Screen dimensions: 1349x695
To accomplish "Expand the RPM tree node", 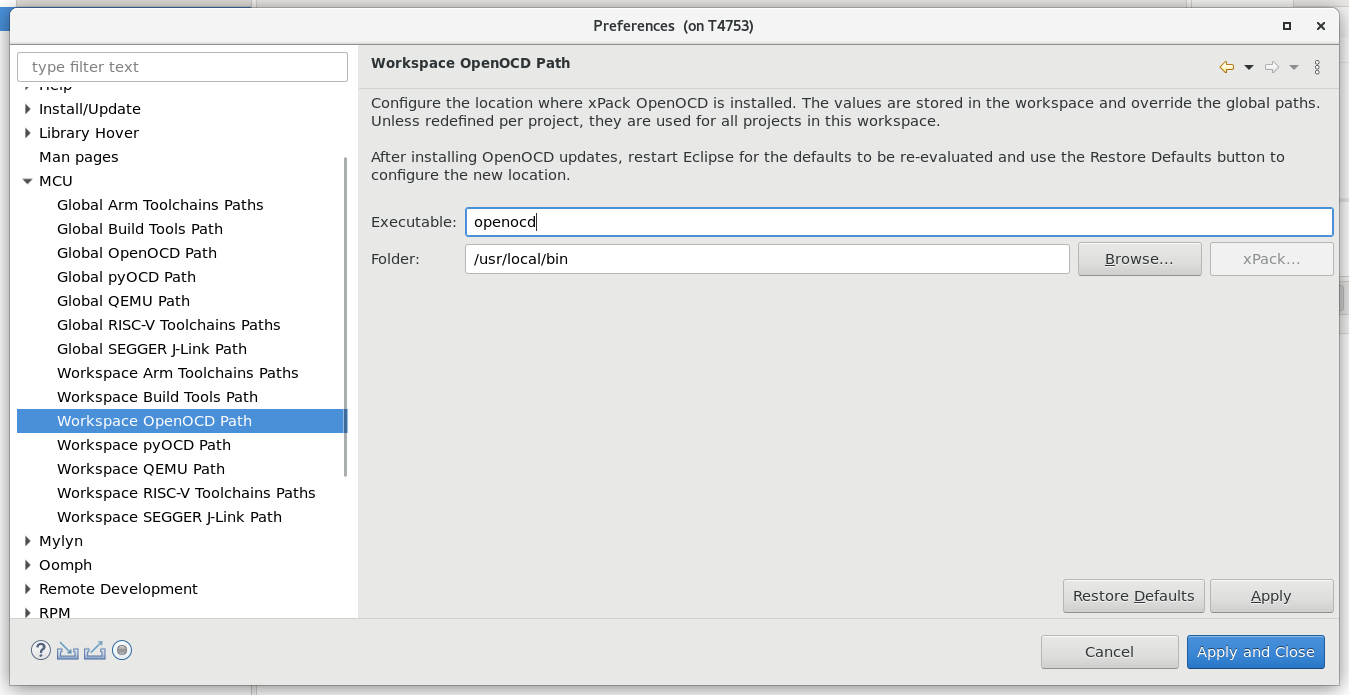I will click(x=28, y=612).
